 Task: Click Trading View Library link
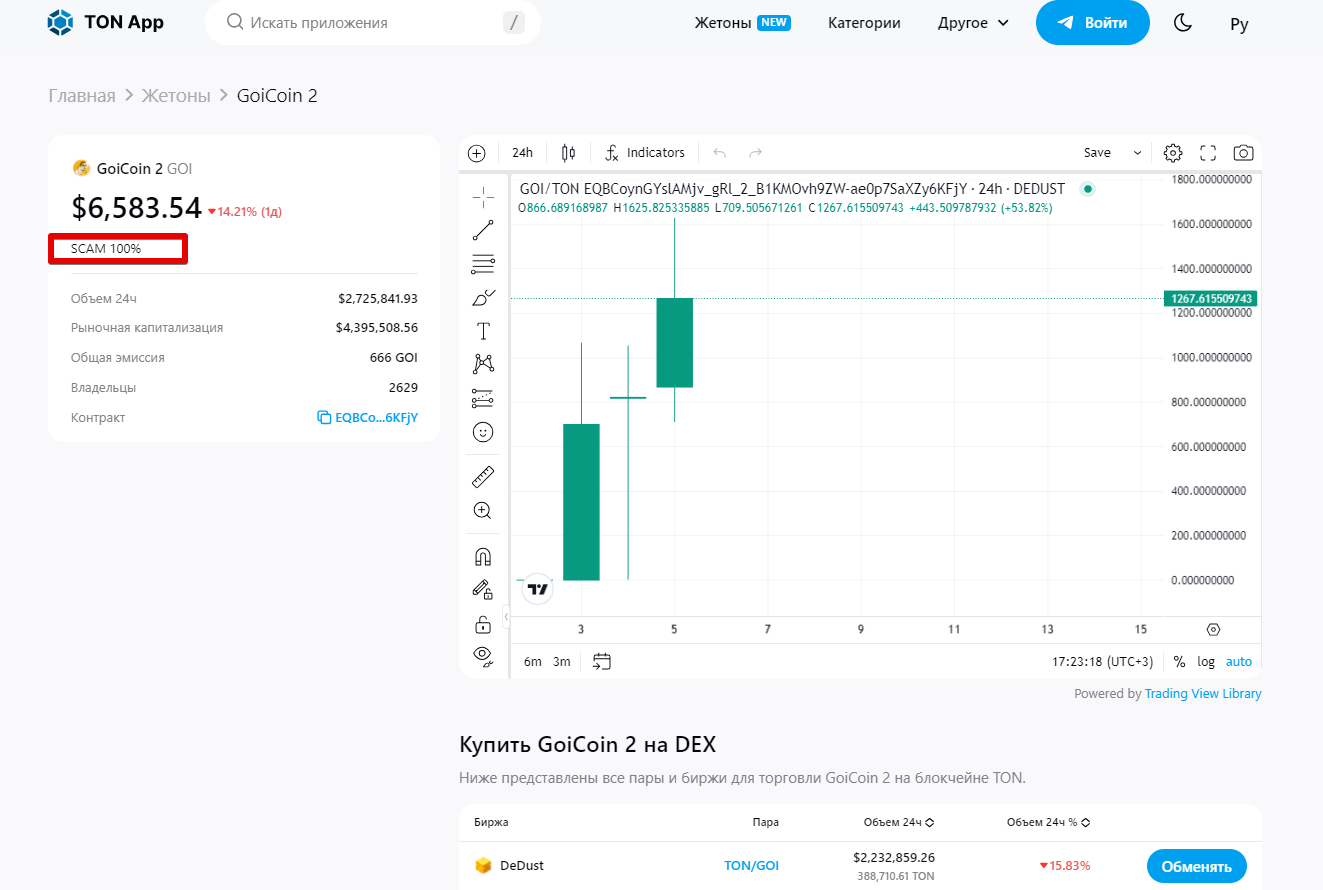coord(1203,693)
